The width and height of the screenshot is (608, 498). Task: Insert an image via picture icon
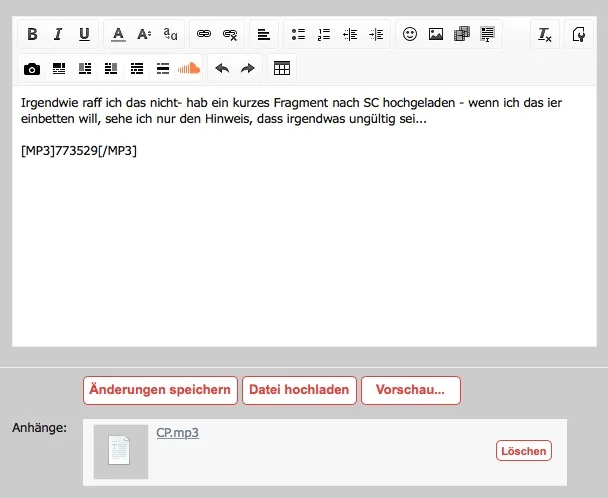[436, 35]
